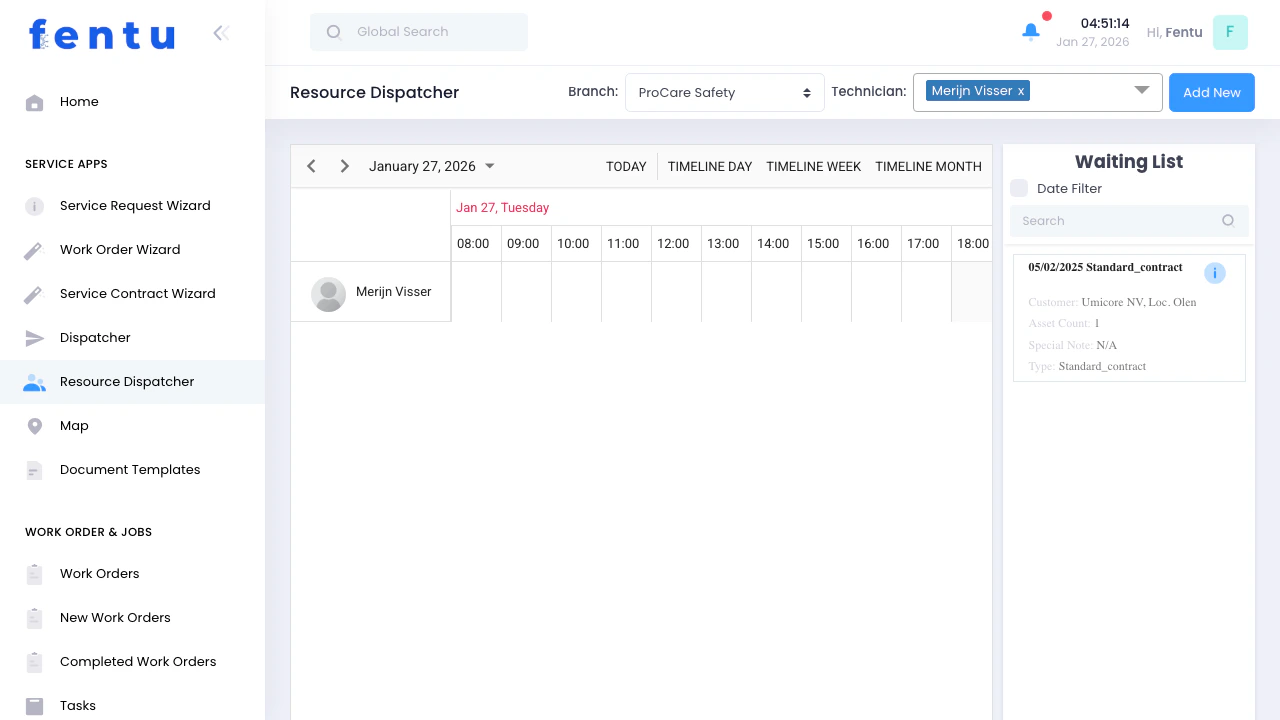Select the TIMELINE MONTH tab
This screenshot has width=1280, height=720.
coord(928,166)
